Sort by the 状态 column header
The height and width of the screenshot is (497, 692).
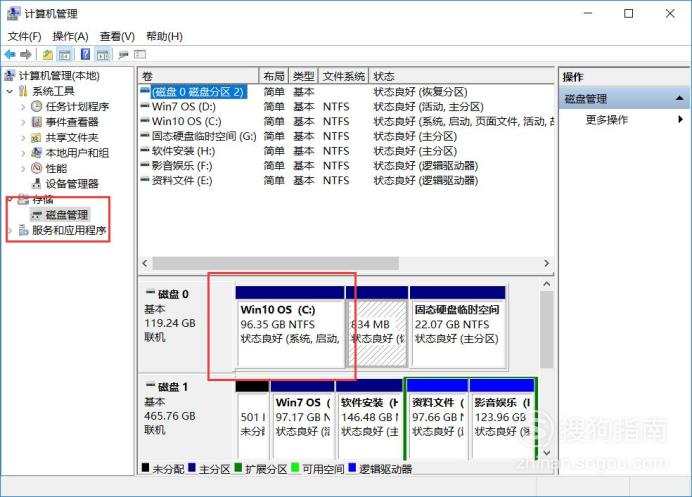coord(462,76)
